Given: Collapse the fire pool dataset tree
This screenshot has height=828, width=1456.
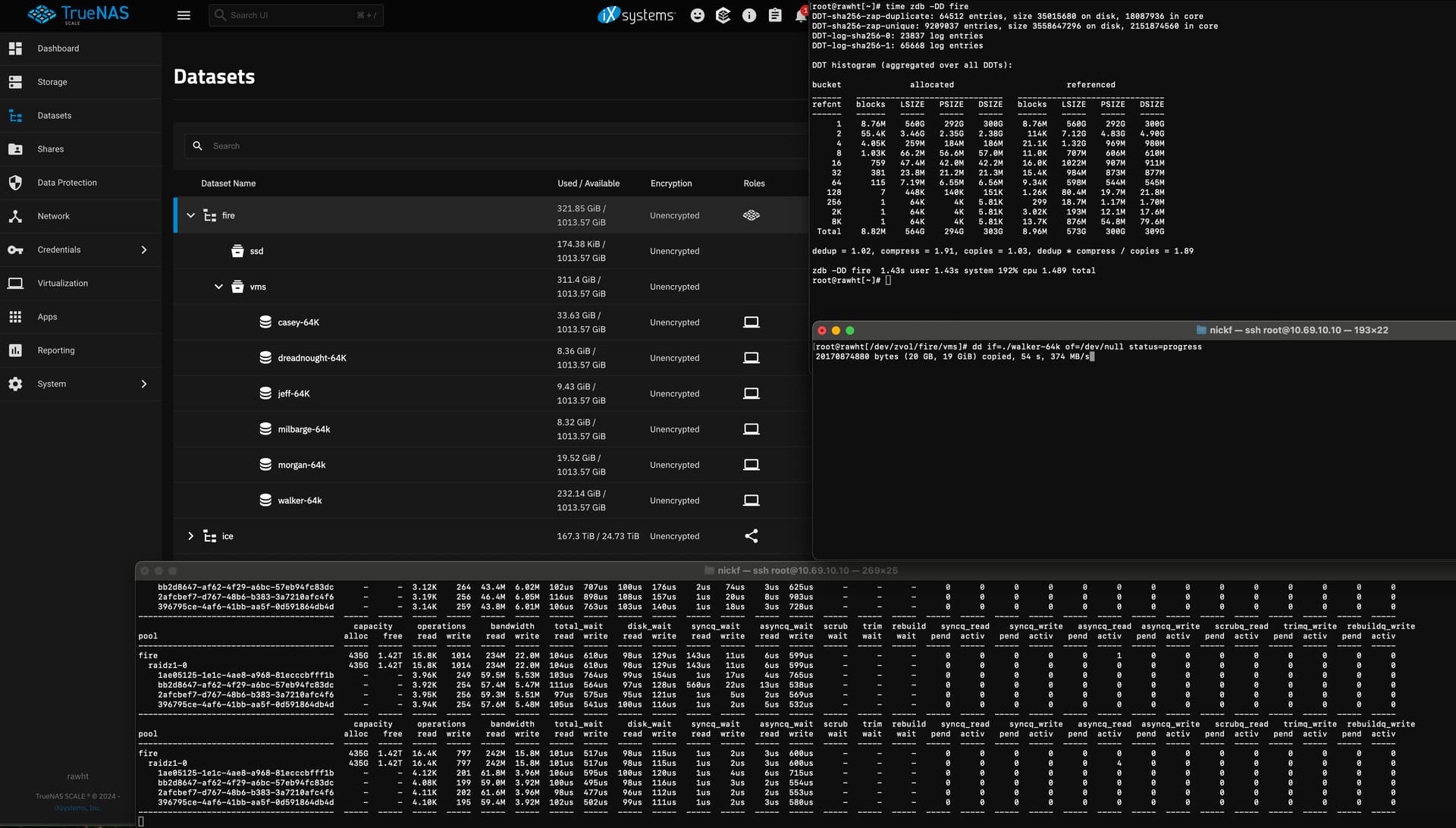Looking at the screenshot, I should point(191,215).
